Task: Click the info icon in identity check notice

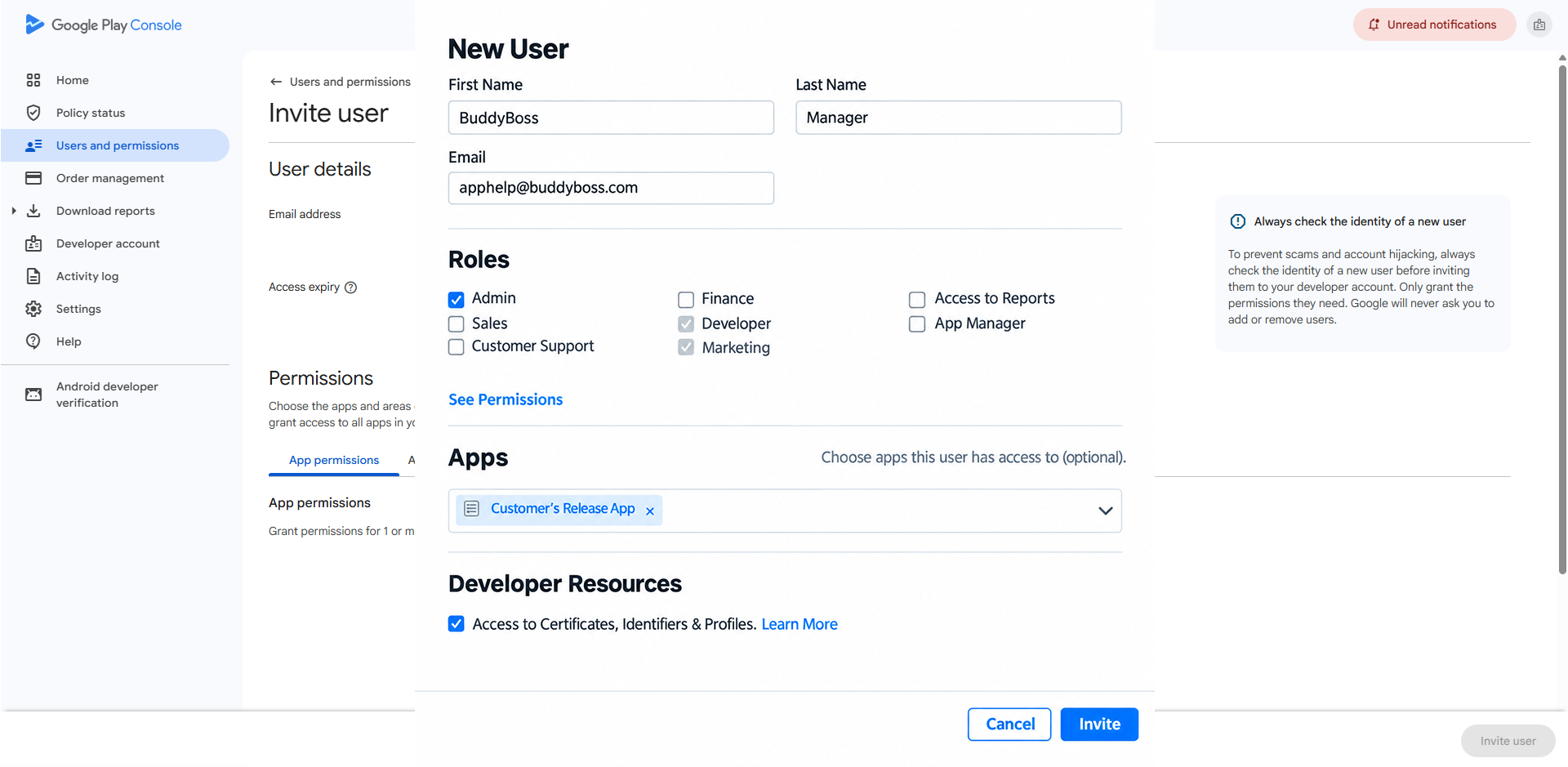Action: pos(1238,221)
